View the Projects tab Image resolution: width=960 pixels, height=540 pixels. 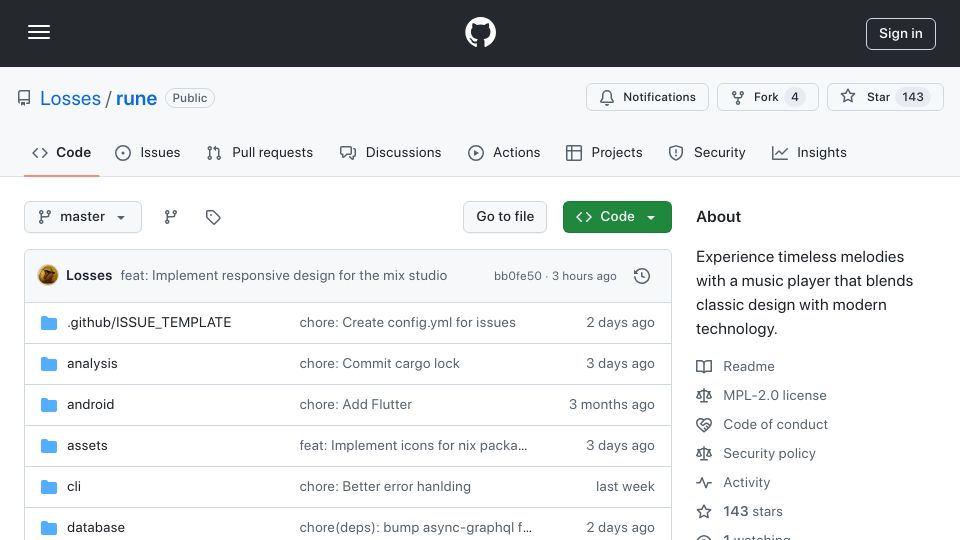pyautogui.click(x=604, y=152)
